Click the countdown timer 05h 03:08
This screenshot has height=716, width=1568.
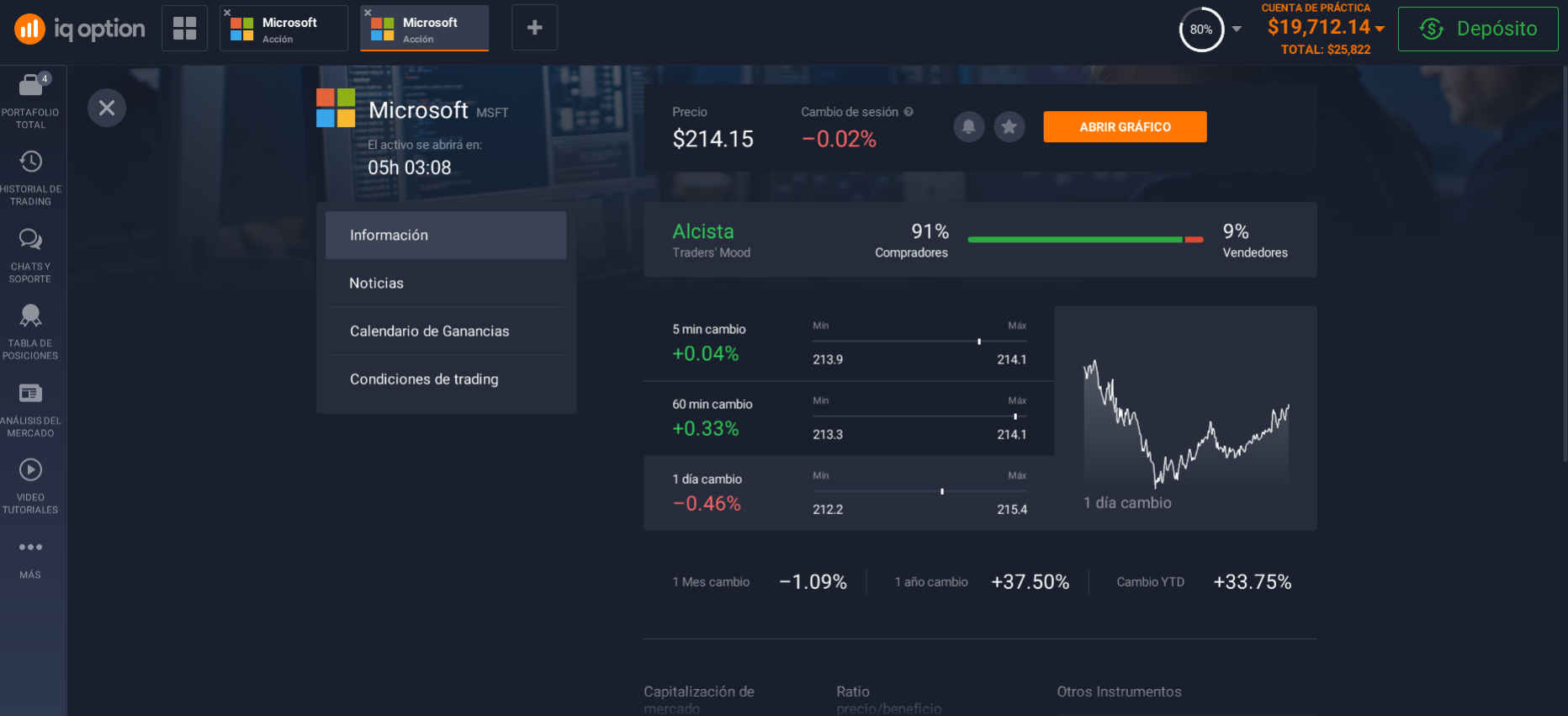[x=410, y=167]
